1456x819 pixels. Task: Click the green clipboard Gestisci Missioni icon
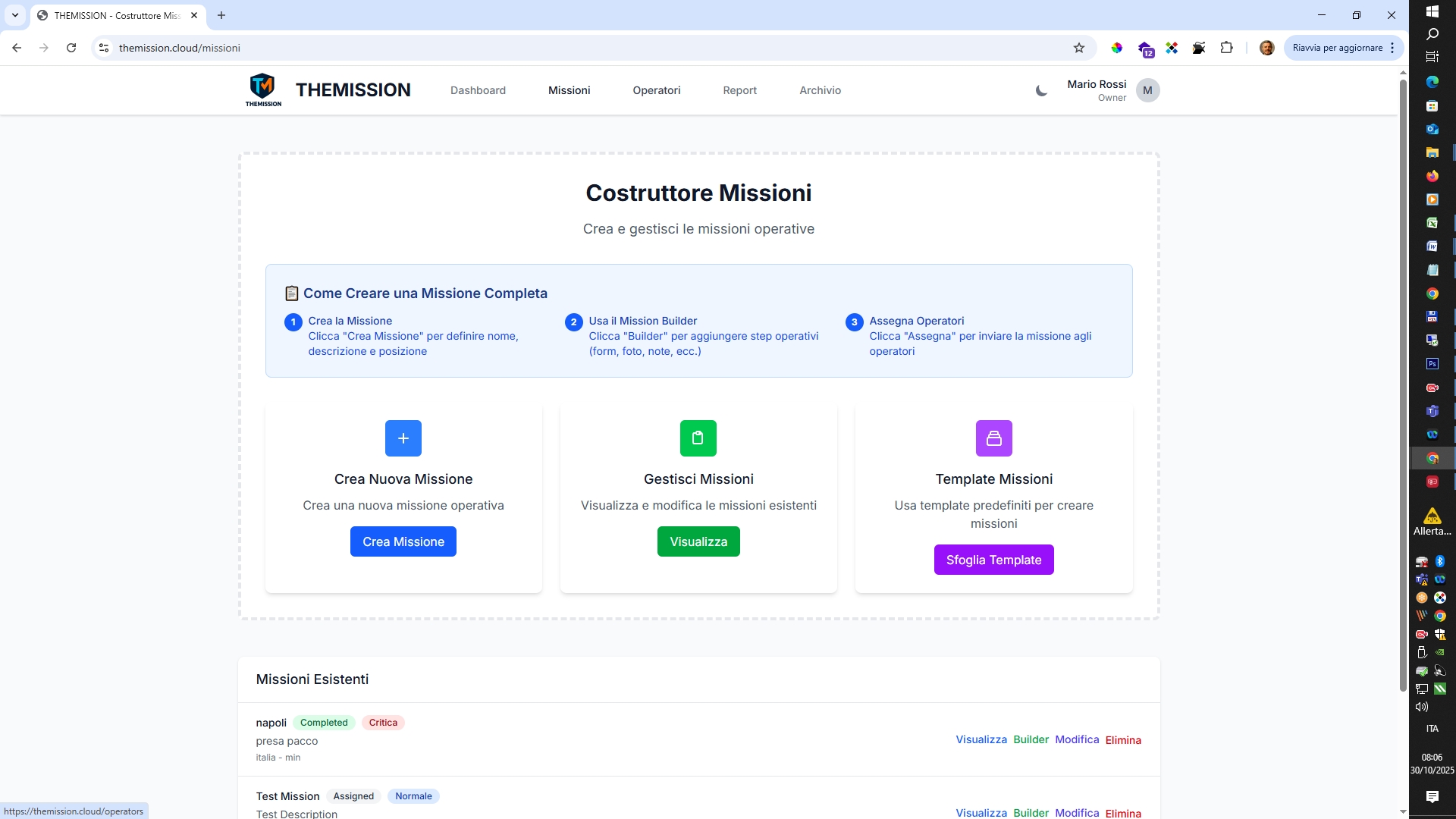coord(698,438)
